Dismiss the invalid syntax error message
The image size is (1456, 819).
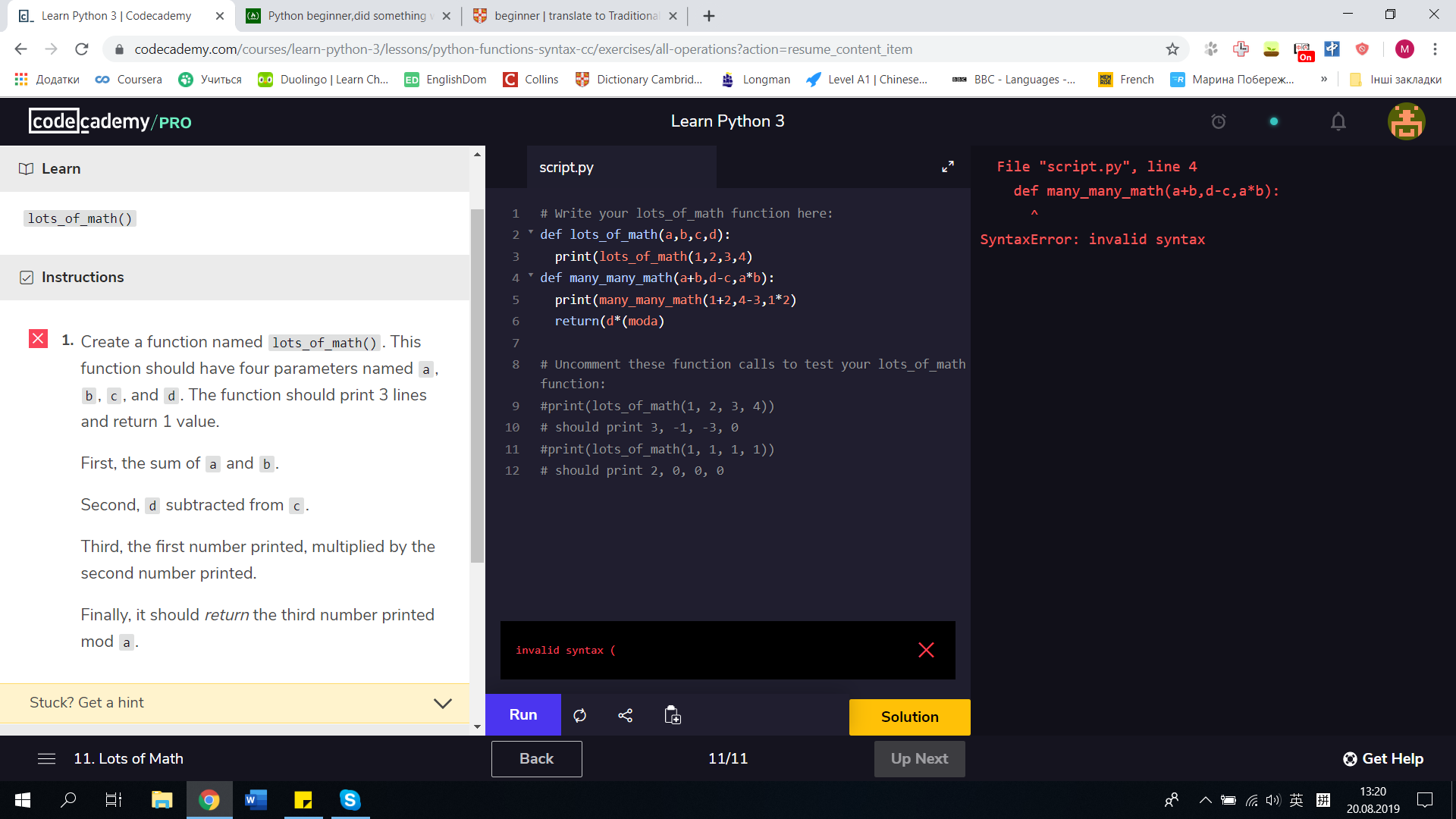[x=926, y=650]
